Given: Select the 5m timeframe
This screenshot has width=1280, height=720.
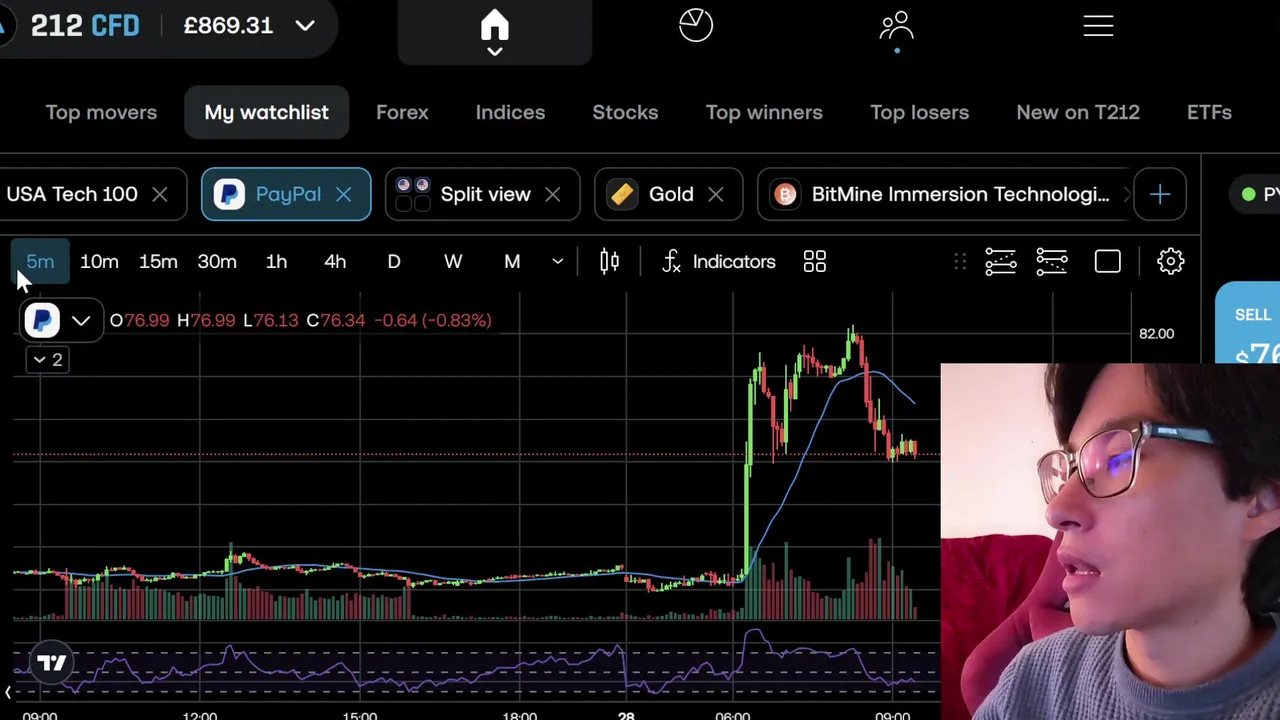Looking at the screenshot, I should pos(40,262).
